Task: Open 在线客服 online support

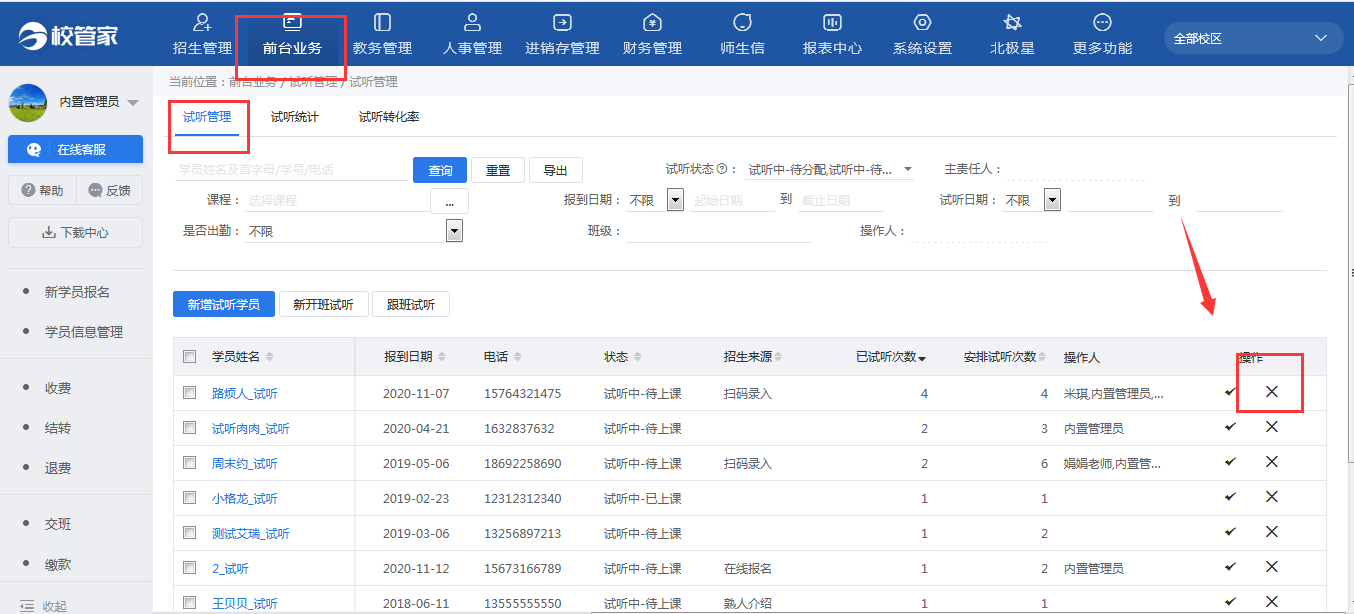Action: [x=75, y=149]
